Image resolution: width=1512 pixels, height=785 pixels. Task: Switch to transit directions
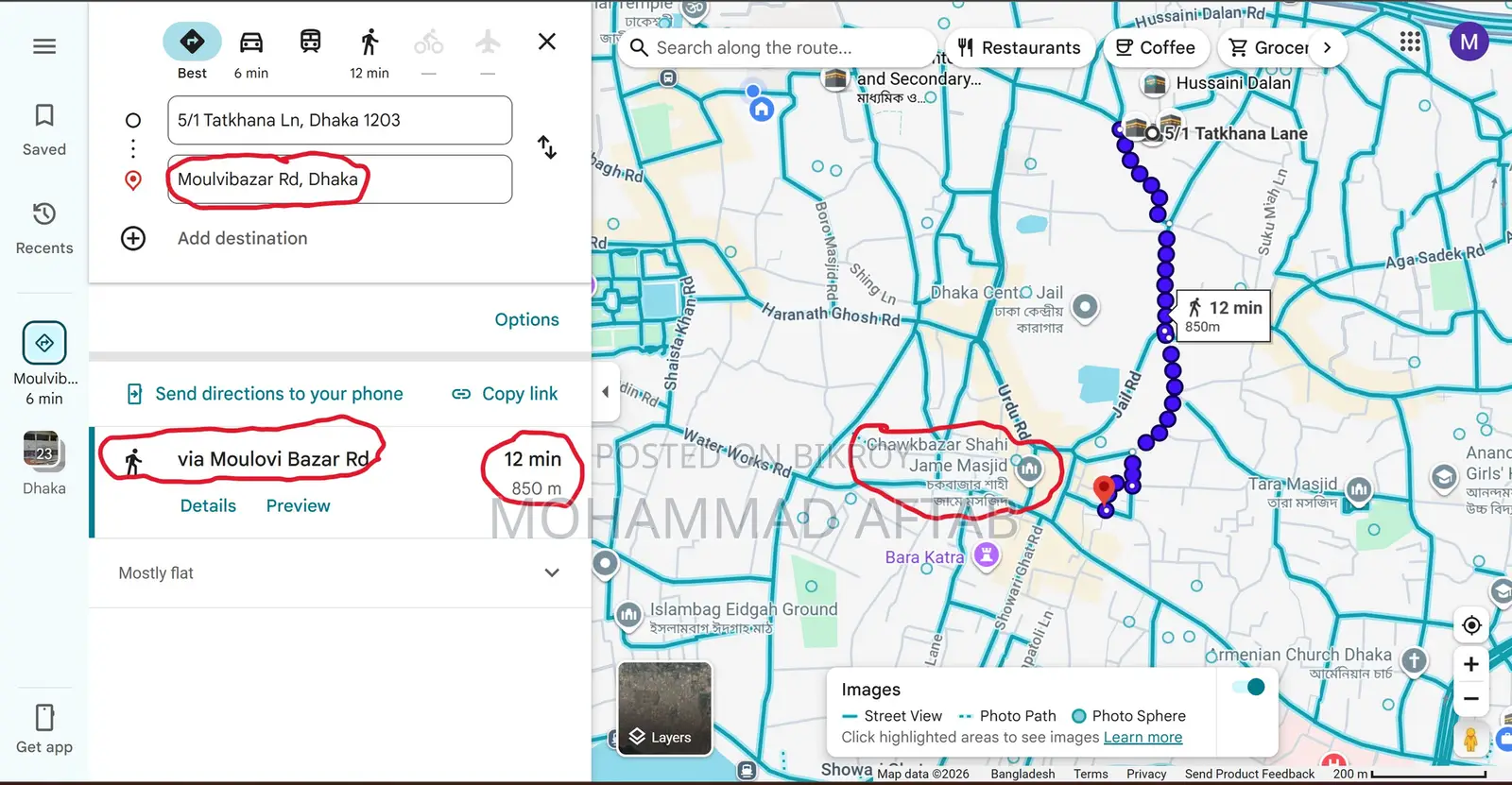tap(310, 42)
